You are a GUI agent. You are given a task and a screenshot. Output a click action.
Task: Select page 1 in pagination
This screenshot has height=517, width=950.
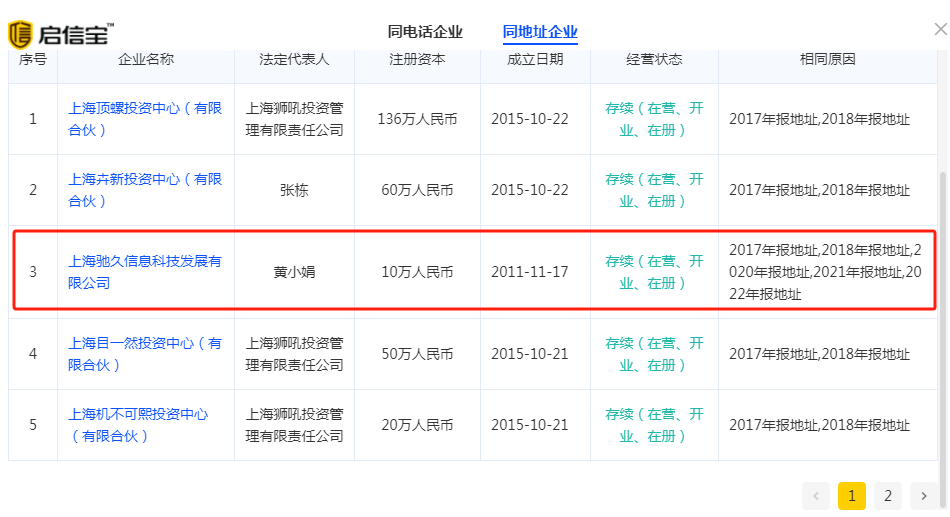coord(852,496)
